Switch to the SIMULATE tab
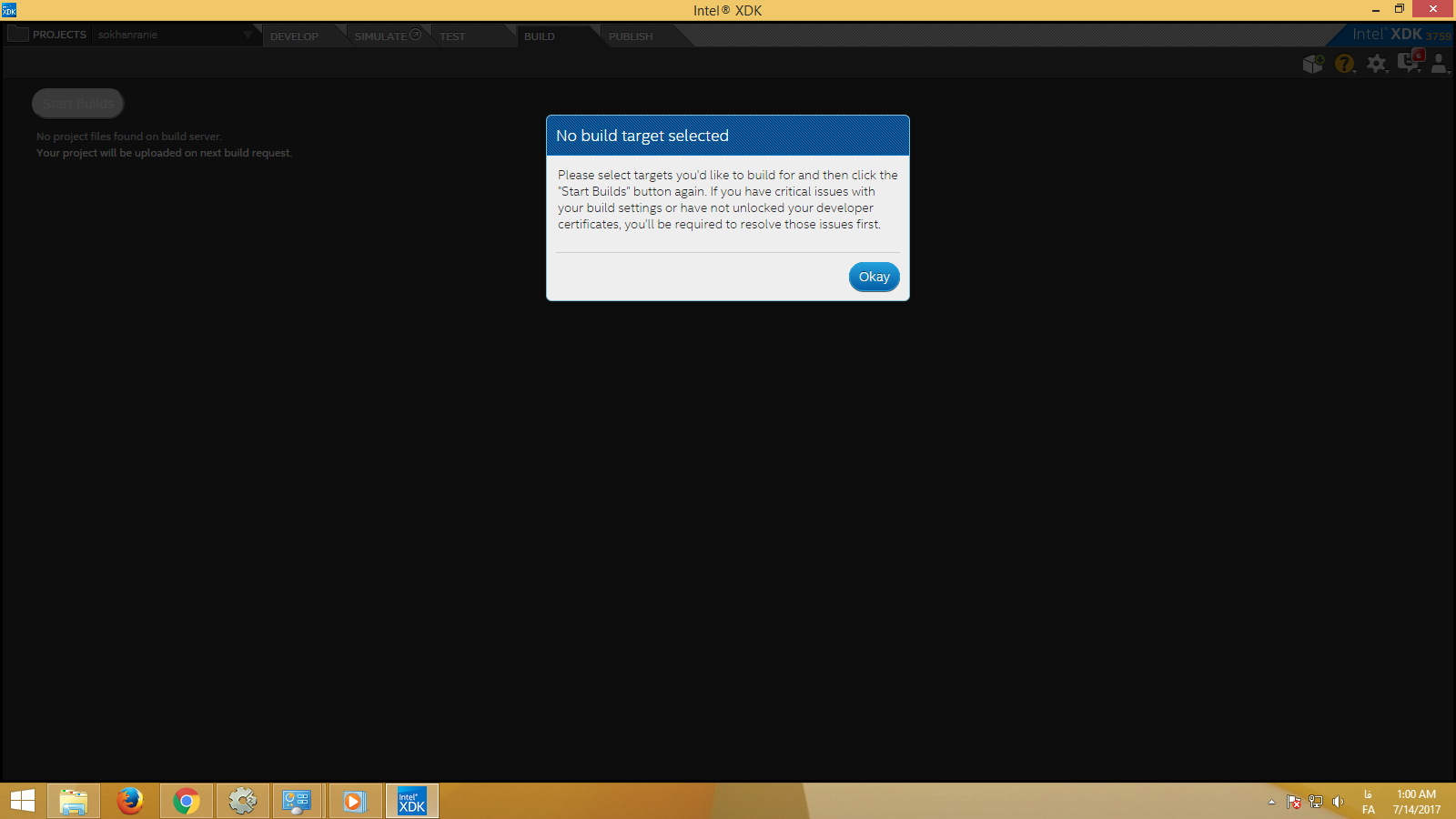This screenshot has width=1456, height=819. click(x=380, y=36)
